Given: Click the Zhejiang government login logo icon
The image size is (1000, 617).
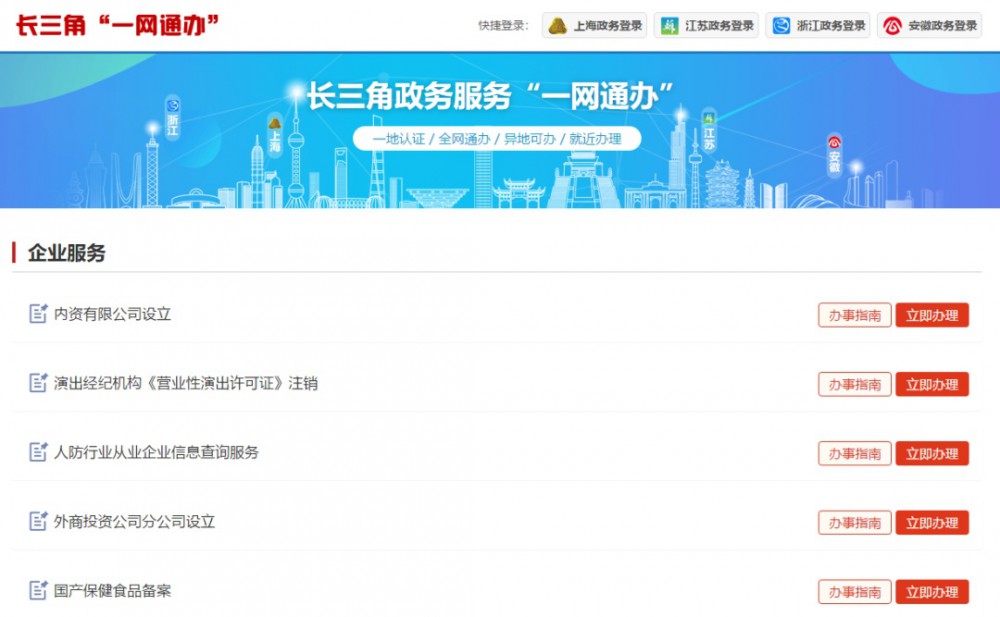Looking at the screenshot, I should click(x=781, y=26).
